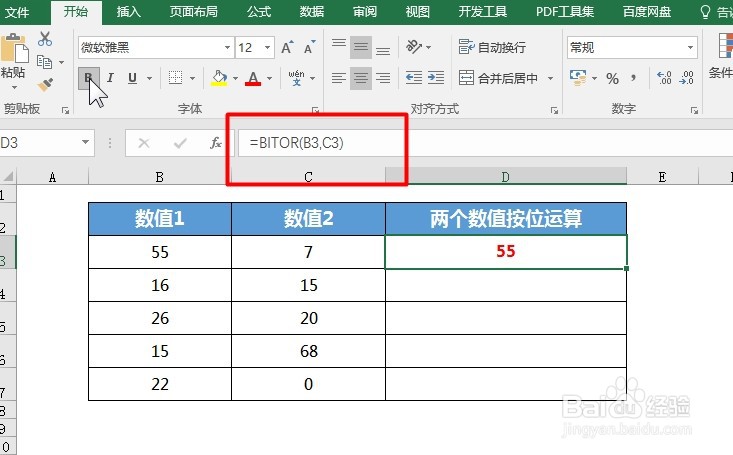Decrease decimal places icon
Screen dimensions: 733x455
tap(686, 78)
